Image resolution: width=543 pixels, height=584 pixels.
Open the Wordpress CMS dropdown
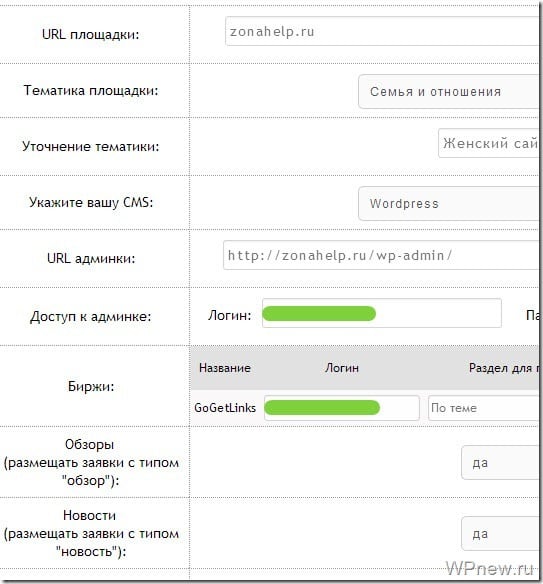coord(448,203)
